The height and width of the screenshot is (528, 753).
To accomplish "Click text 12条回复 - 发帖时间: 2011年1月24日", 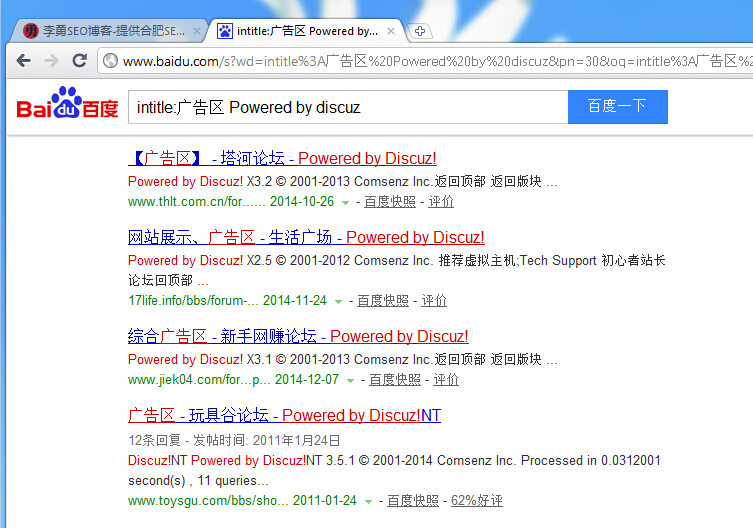I will 234,440.
